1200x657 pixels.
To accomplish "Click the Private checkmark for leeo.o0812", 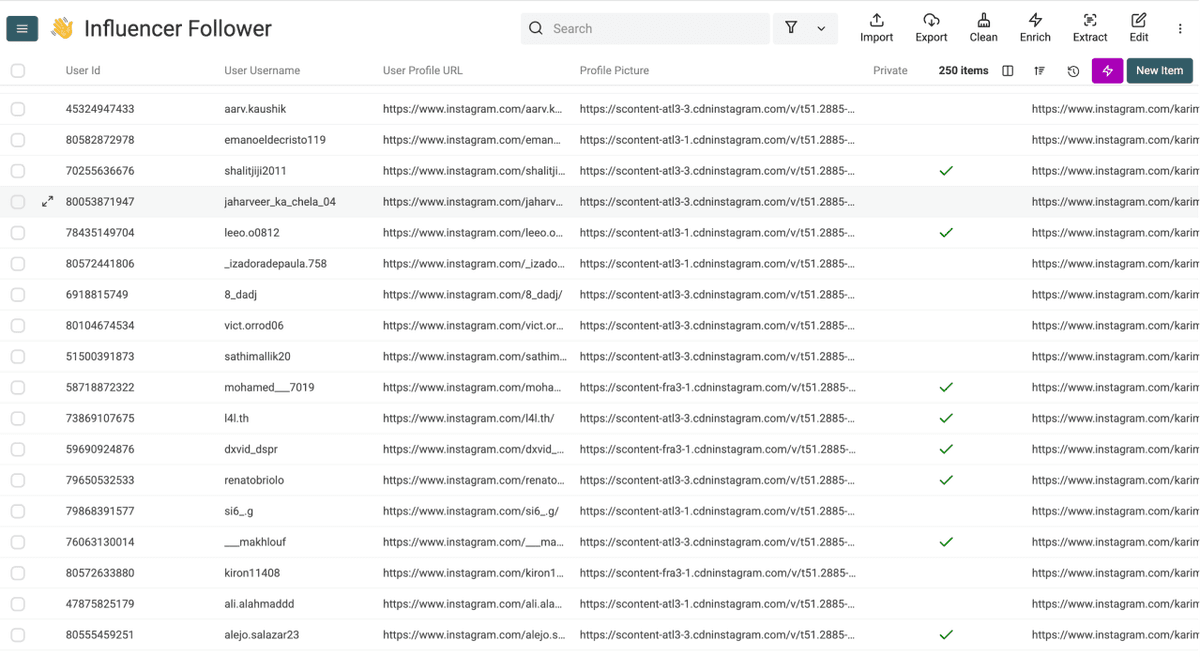I will pos(946,233).
